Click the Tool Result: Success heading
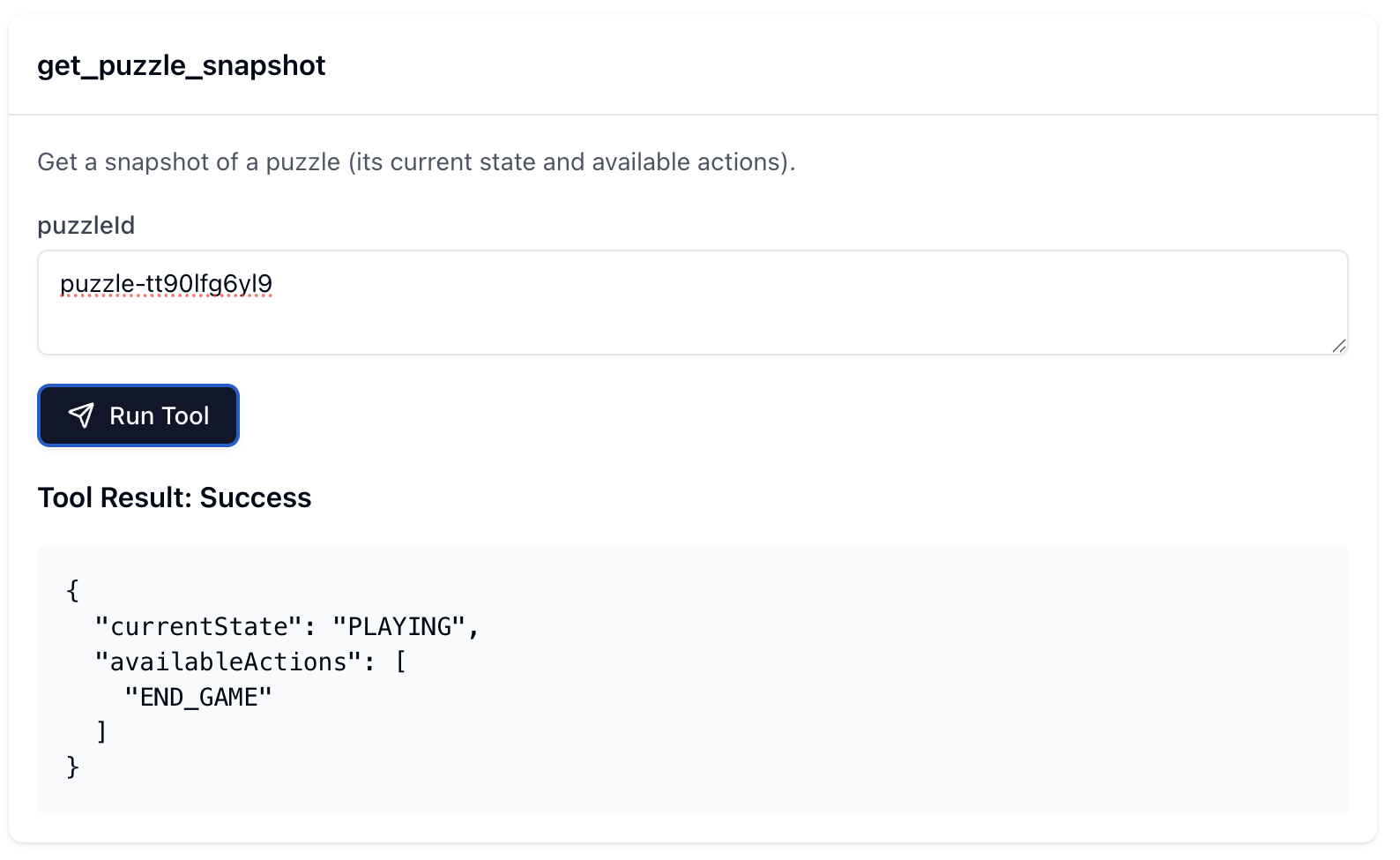1400x860 pixels. point(174,497)
